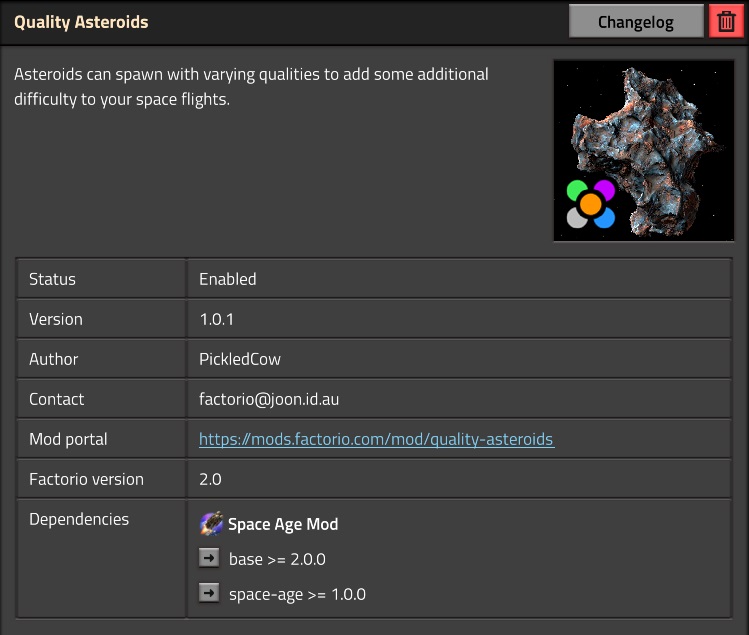The height and width of the screenshot is (635, 749).
Task: Click the gray quality circle on thumbnail
Action: (576, 219)
